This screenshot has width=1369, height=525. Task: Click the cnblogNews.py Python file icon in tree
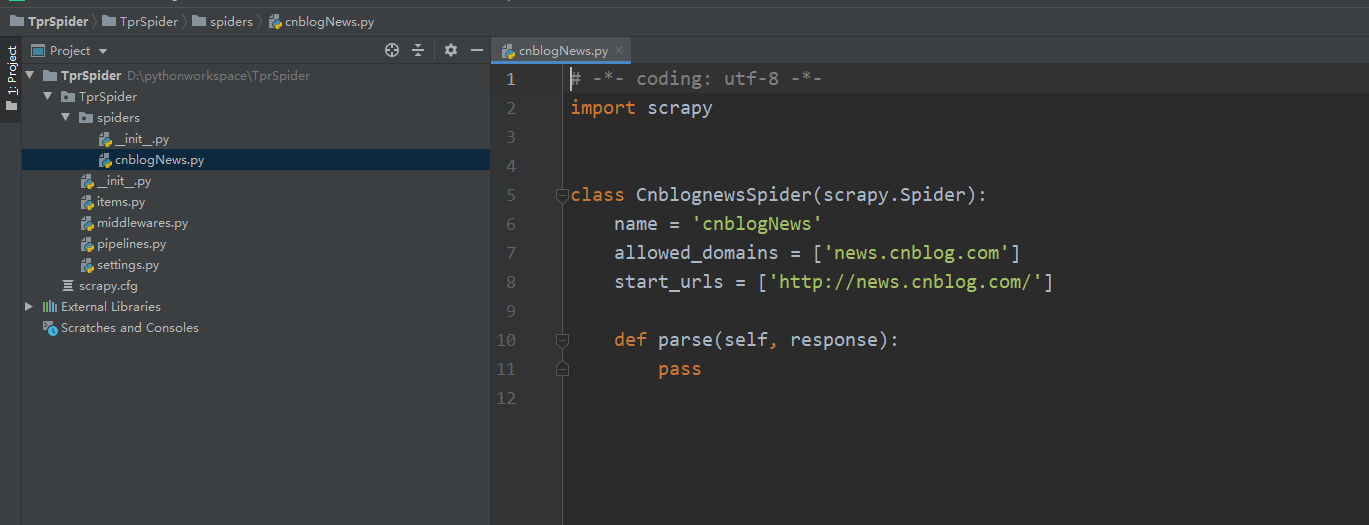point(105,160)
